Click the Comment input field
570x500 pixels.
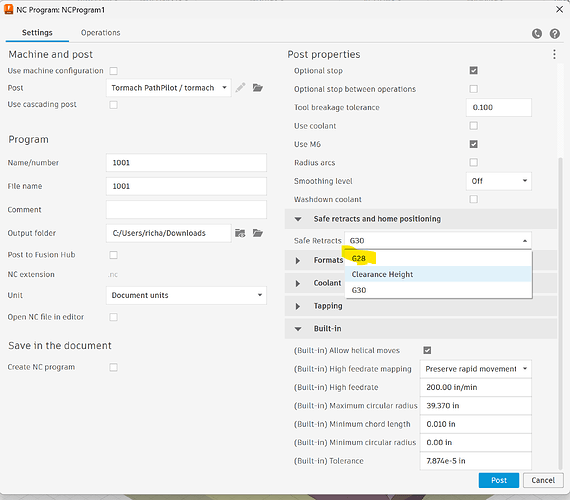186,210
